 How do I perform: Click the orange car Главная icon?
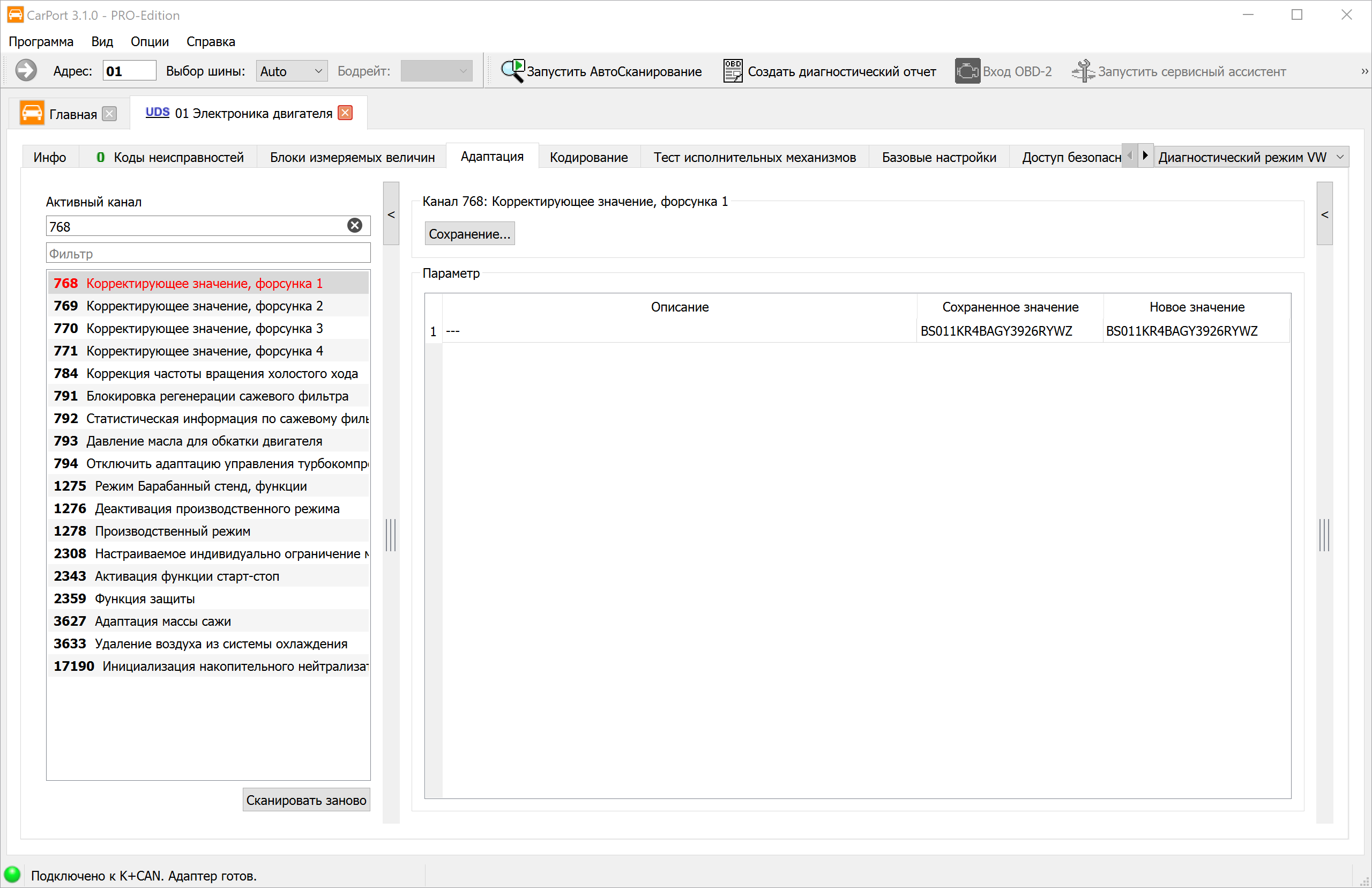tap(32, 113)
